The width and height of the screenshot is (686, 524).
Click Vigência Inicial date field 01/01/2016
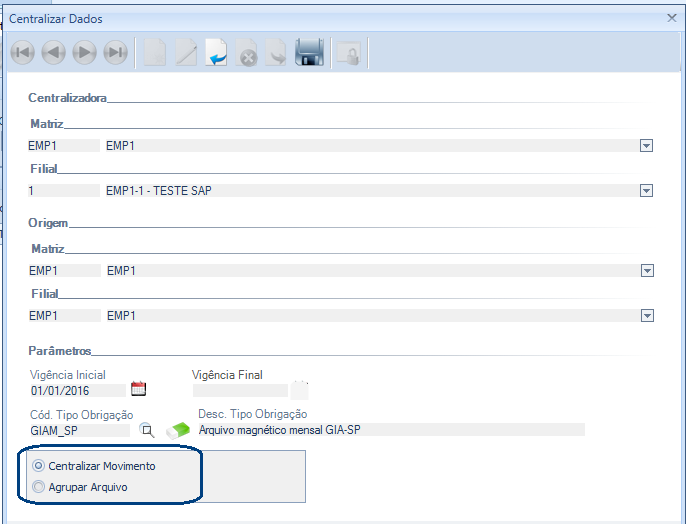tap(77, 391)
